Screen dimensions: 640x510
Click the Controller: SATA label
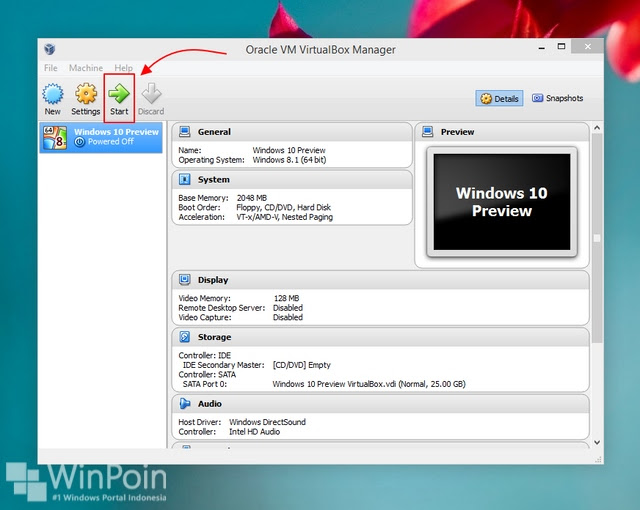[x=207, y=375]
